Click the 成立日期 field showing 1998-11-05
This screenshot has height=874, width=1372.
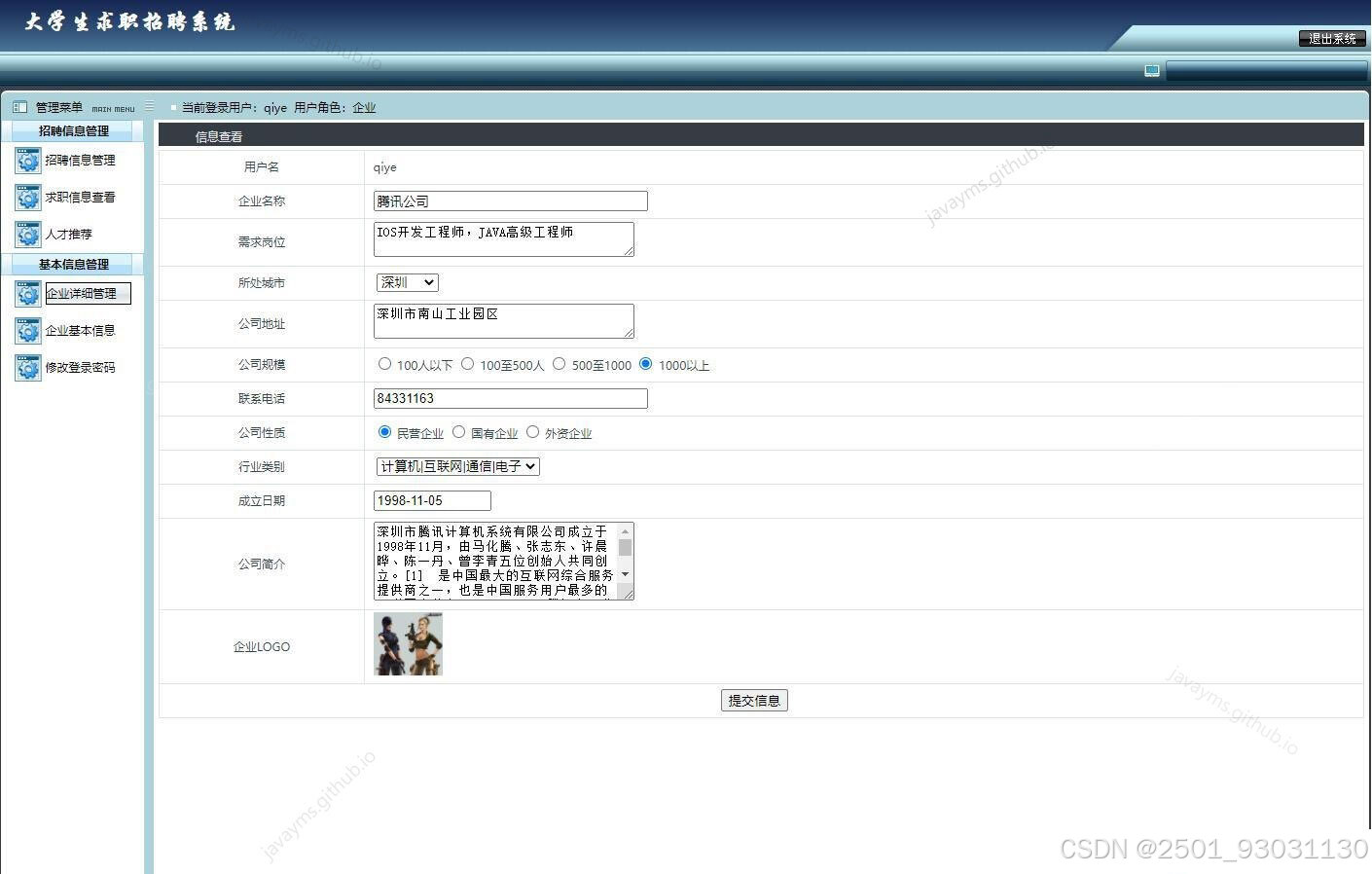(x=432, y=500)
